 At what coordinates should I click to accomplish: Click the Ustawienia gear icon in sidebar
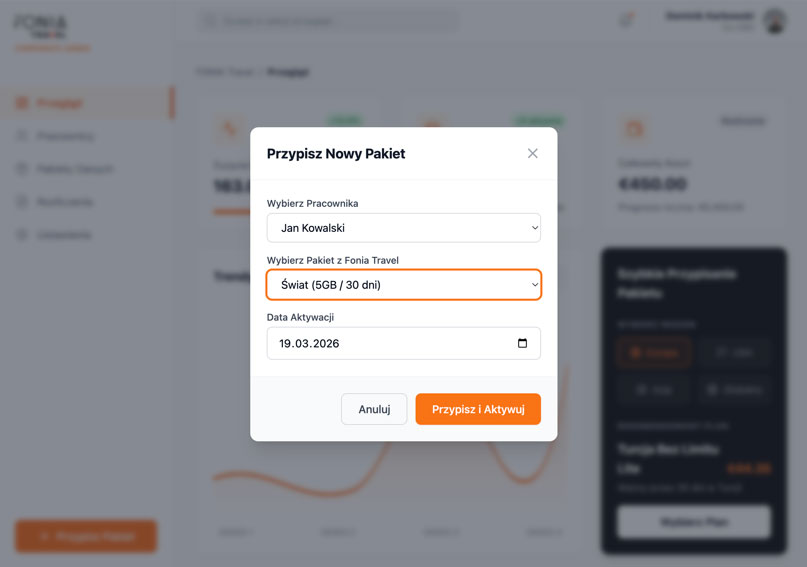tap(22, 235)
